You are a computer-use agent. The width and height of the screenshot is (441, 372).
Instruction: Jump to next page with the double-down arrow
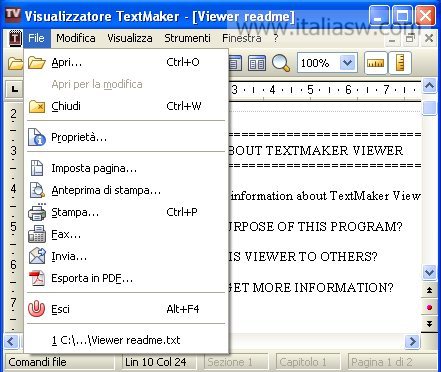[x=429, y=324]
